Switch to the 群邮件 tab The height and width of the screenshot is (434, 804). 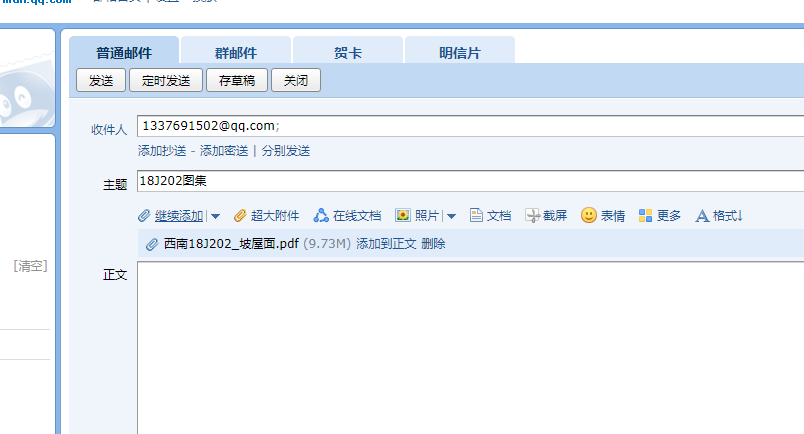(236, 51)
